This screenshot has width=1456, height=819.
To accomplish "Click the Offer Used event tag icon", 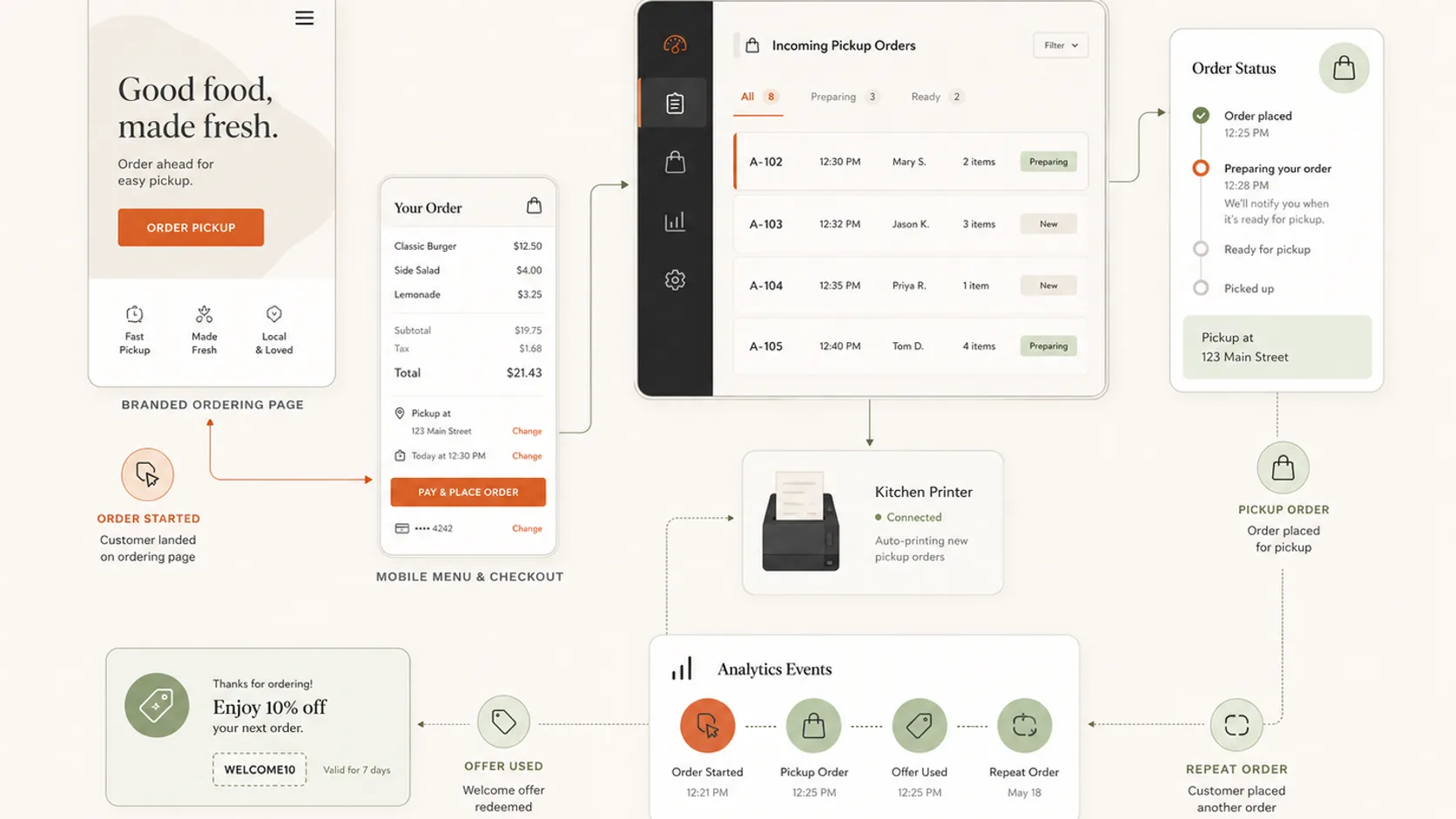I will pyautogui.click(x=920, y=725).
